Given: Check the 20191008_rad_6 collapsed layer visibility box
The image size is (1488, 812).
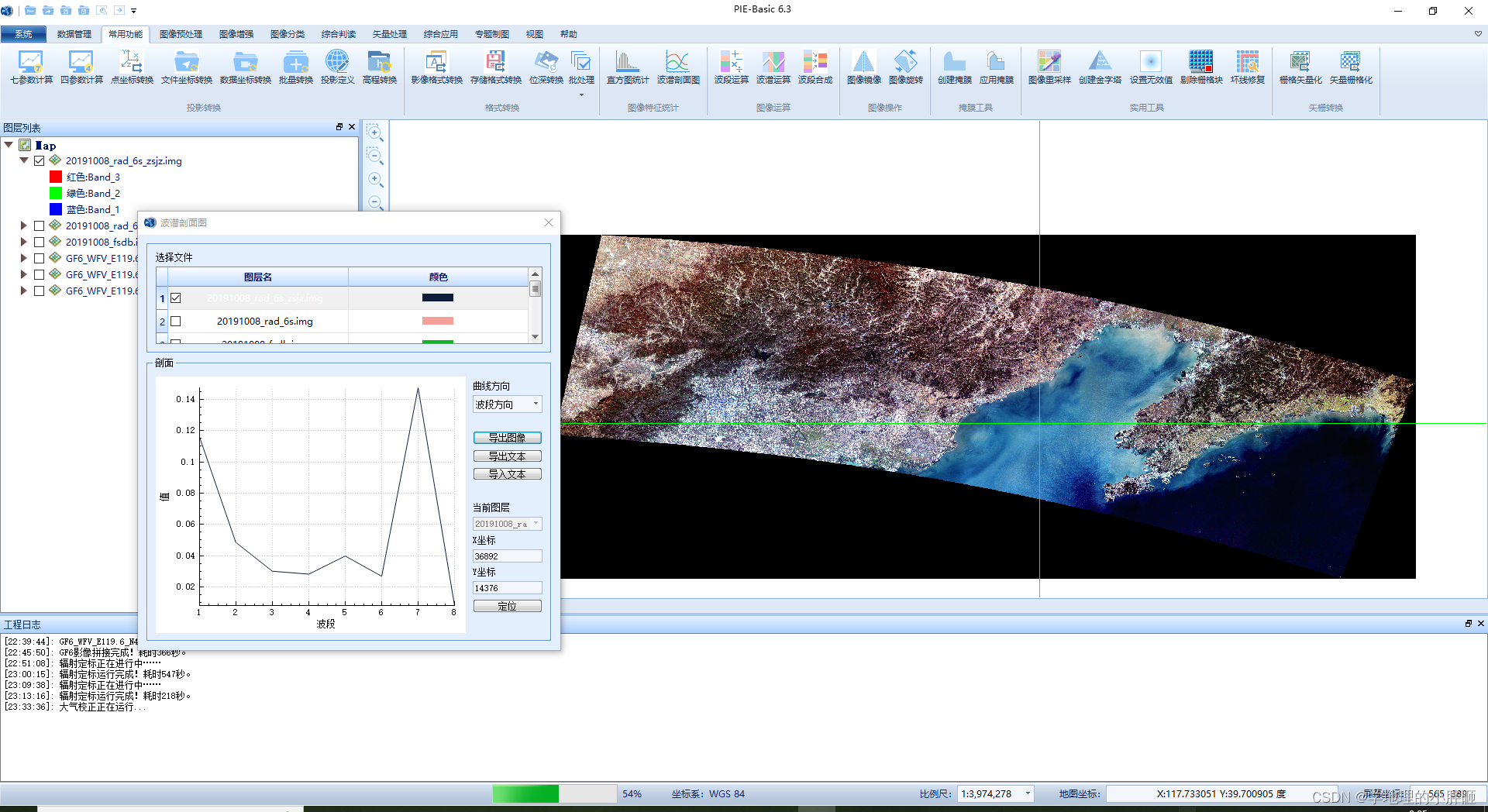Looking at the screenshot, I should 39,225.
